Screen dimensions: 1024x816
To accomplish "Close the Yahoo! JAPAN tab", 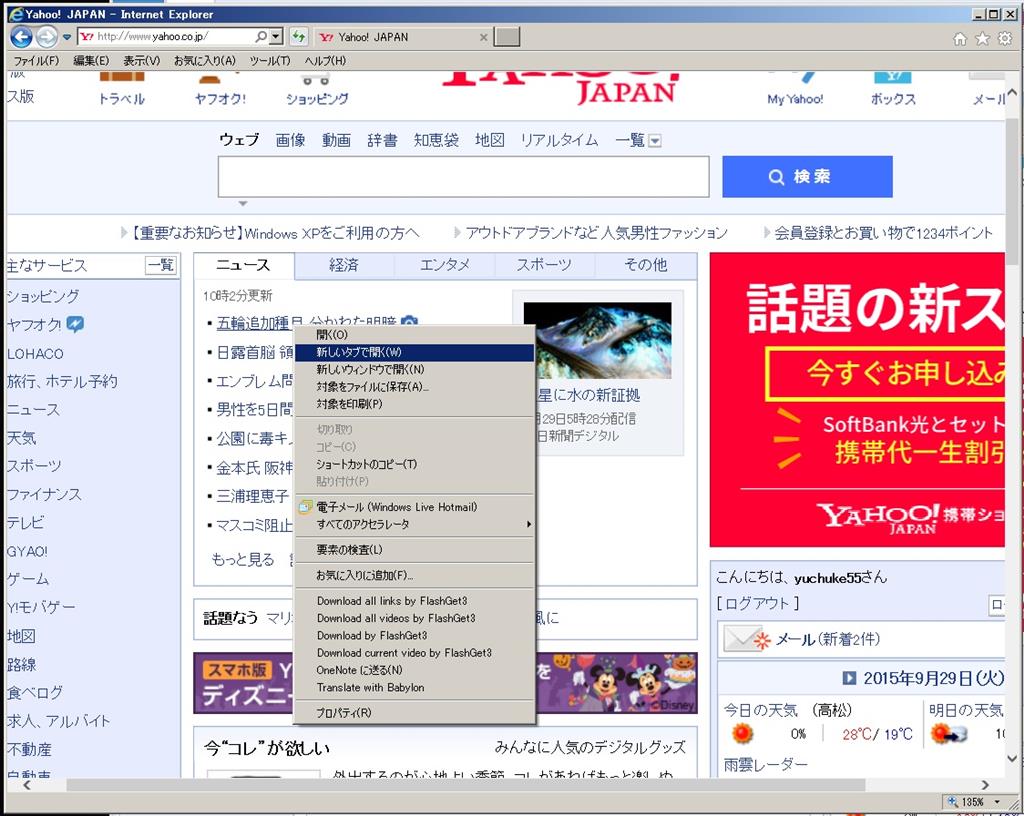I will pyautogui.click(x=483, y=37).
